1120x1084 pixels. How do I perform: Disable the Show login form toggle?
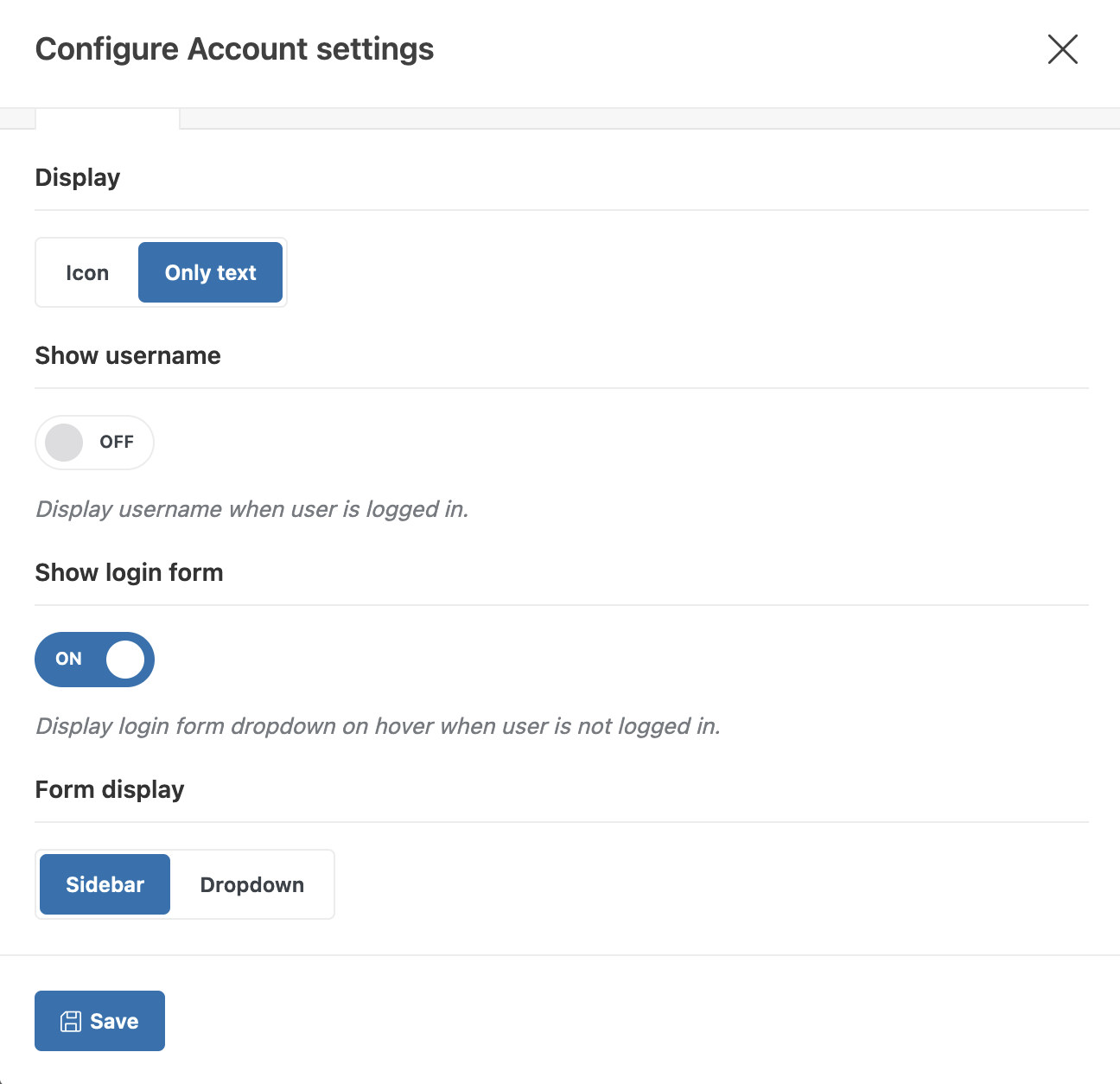[x=94, y=660]
